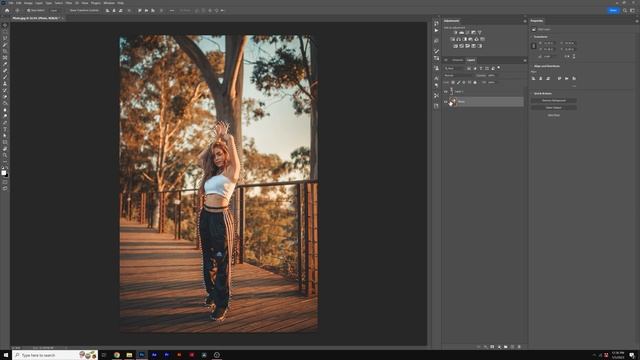Click the View More link
Image resolution: width=640 pixels, height=360 pixels.
click(x=554, y=115)
